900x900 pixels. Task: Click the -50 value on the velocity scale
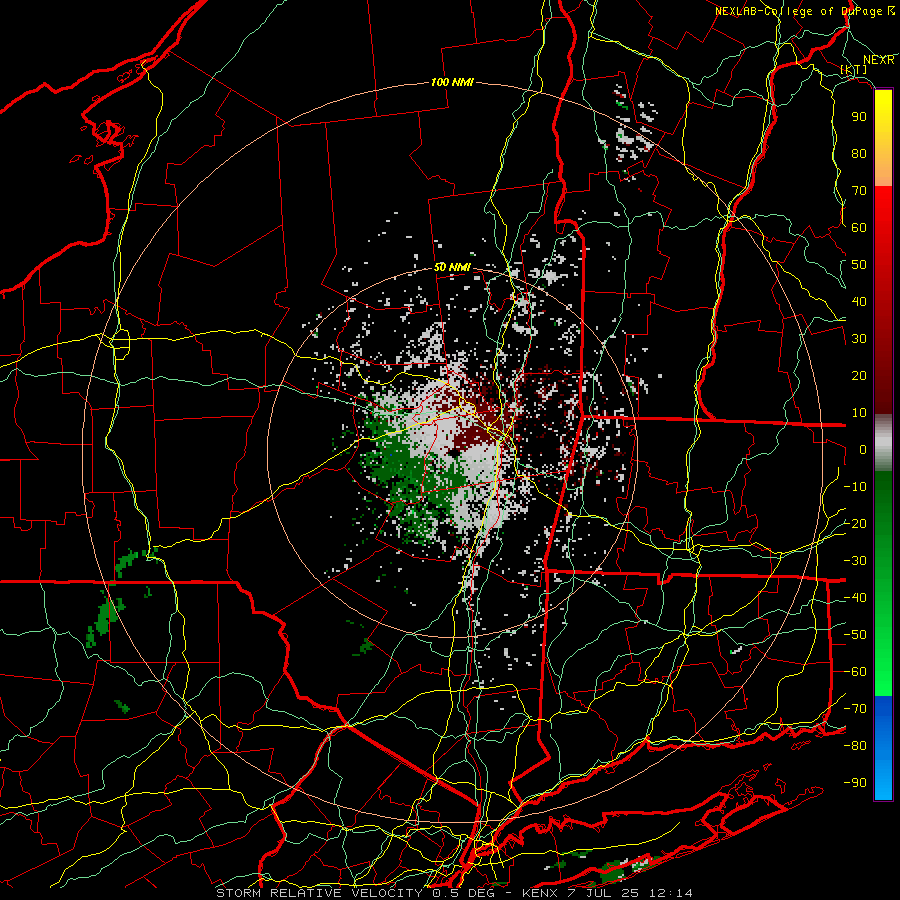point(855,635)
